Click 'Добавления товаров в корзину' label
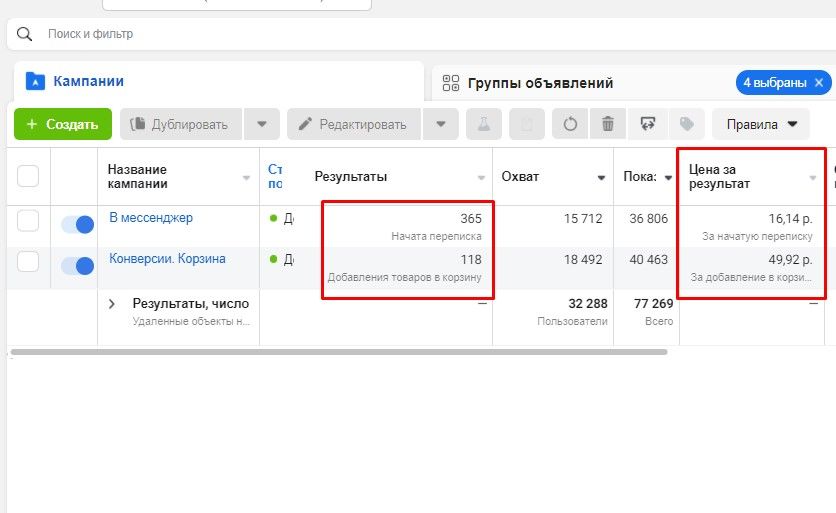The image size is (836, 513). point(404,277)
